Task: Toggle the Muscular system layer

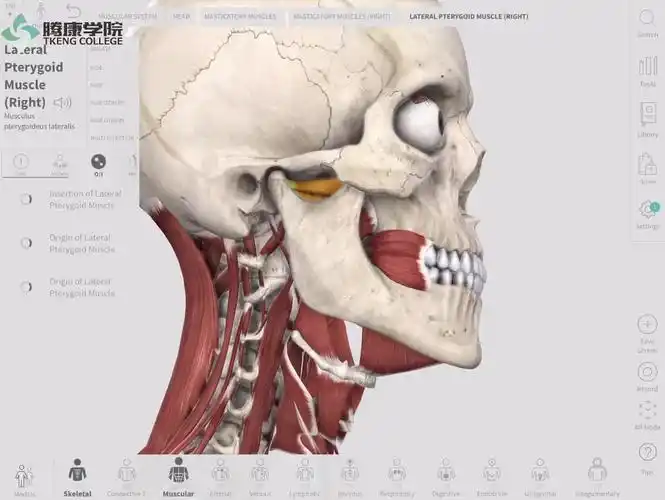Action: (x=178, y=475)
